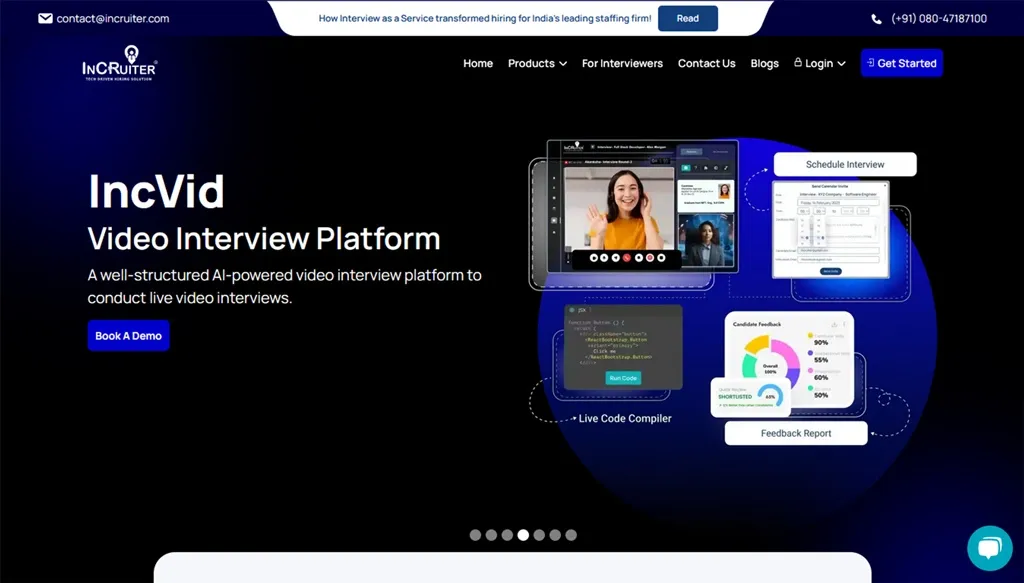The width and height of the screenshot is (1024, 583).
Task: Click the envelope email icon
Action: [x=45, y=18]
